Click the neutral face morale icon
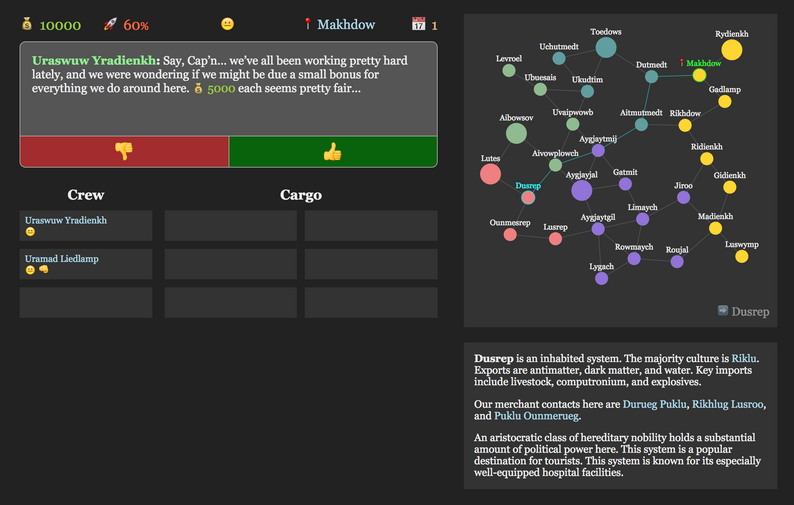 tap(227, 24)
